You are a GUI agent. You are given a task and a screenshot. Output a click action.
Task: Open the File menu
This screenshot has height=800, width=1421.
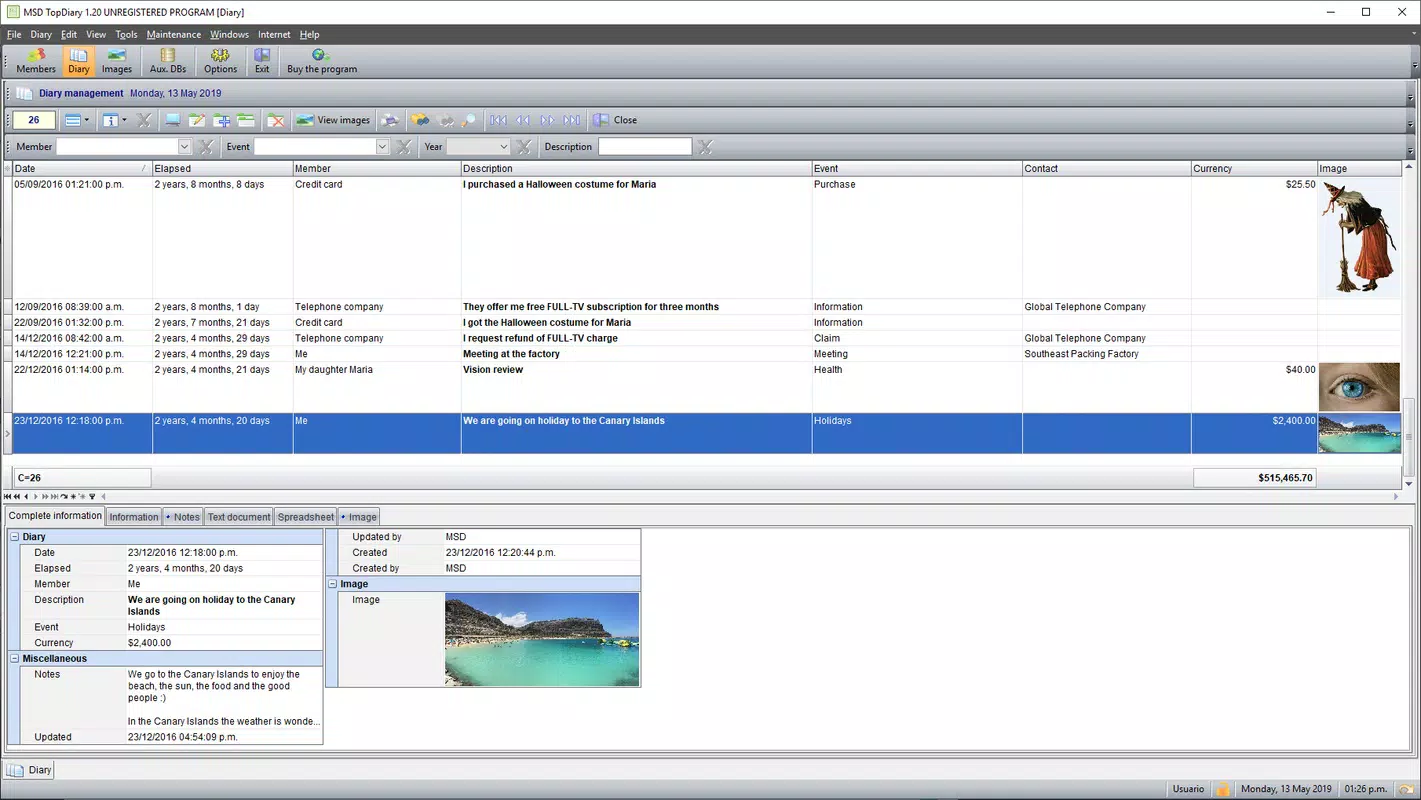(14, 34)
